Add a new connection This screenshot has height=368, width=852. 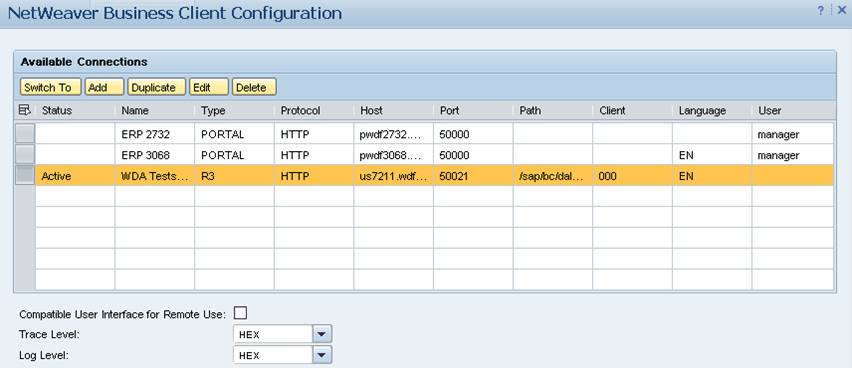(x=104, y=88)
